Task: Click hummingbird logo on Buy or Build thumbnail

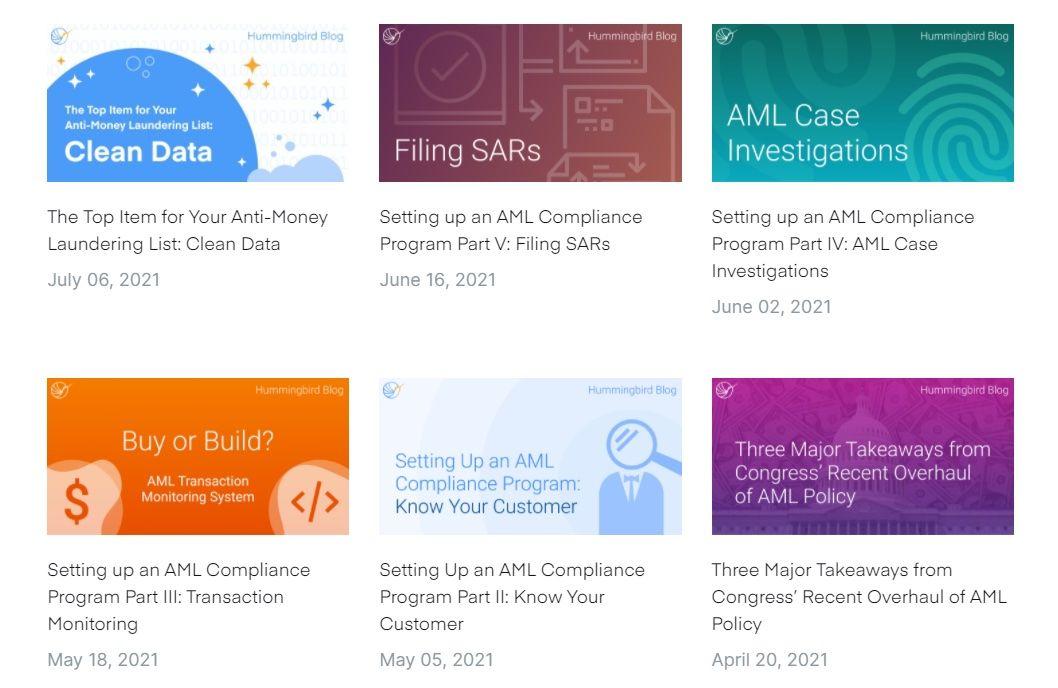Action: (60, 389)
